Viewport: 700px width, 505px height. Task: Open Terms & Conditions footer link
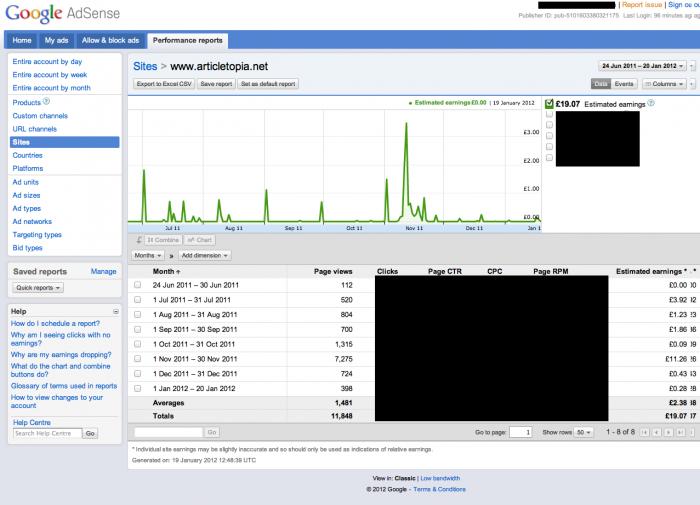pyautogui.click(x=439, y=489)
